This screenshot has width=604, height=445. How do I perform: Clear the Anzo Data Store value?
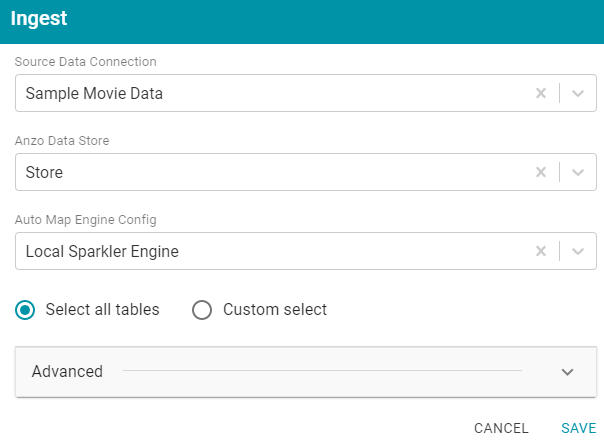pyautogui.click(x=541, y=172)
